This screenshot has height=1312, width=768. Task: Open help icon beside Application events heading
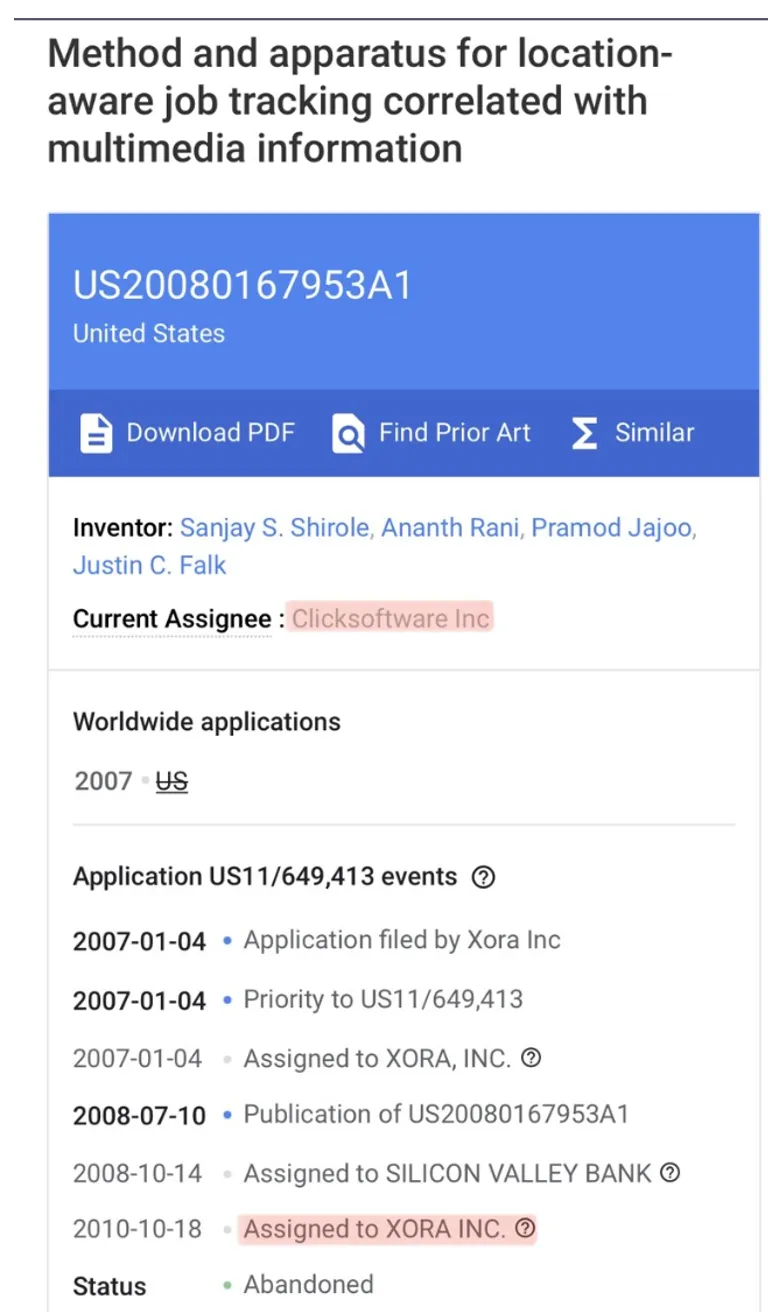(483, 878)
